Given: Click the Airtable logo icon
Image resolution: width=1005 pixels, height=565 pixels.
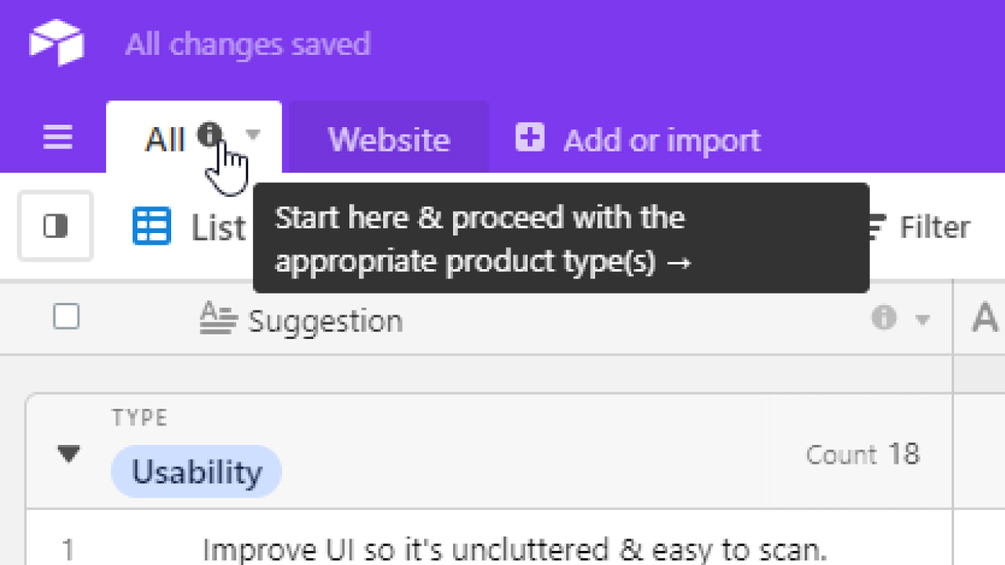Looking at the screenshot, I should pyautogui.click(x=57, y=43).
